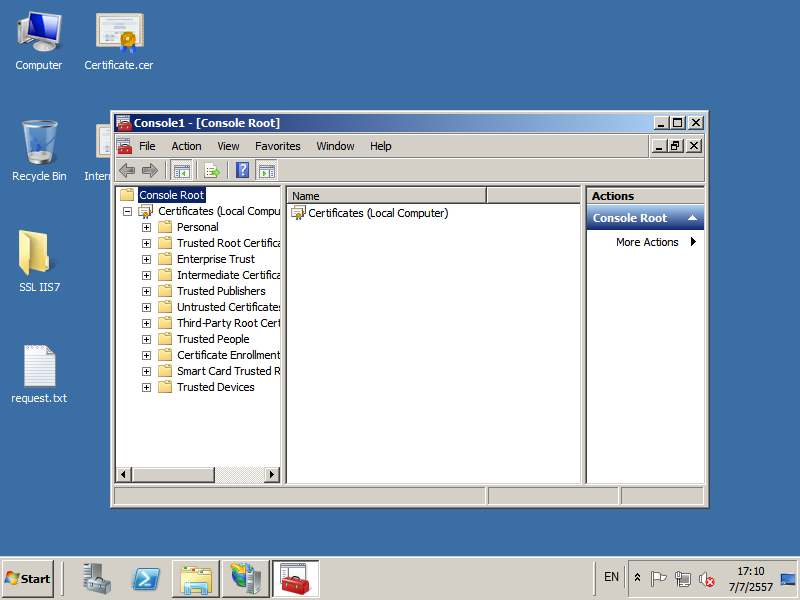The width and height of the screenshot is (800, 600).
Task: Expand the Trusted Publishers tree node
Action: [x=146, y=291]
